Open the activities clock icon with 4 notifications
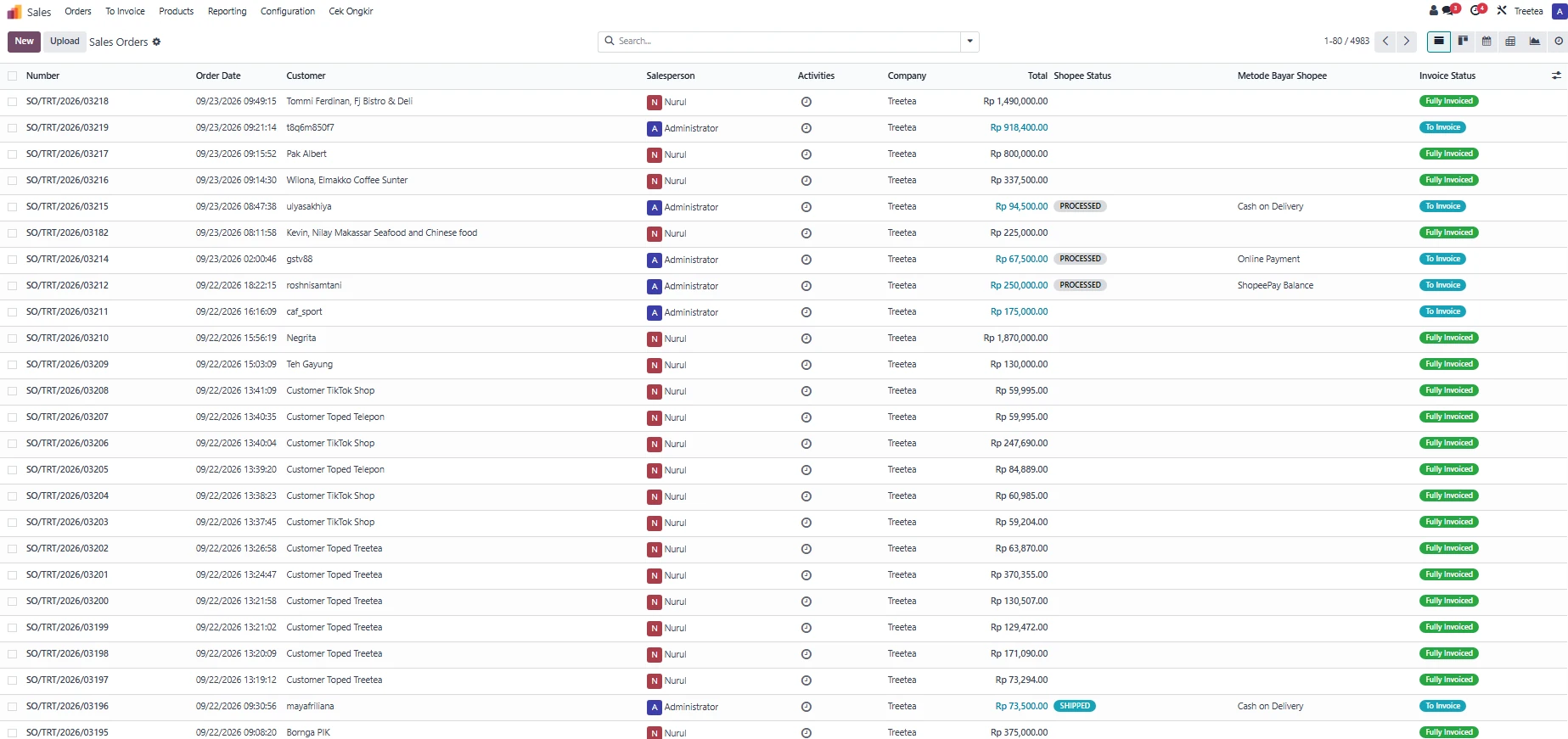 [x=1478, y=10]
